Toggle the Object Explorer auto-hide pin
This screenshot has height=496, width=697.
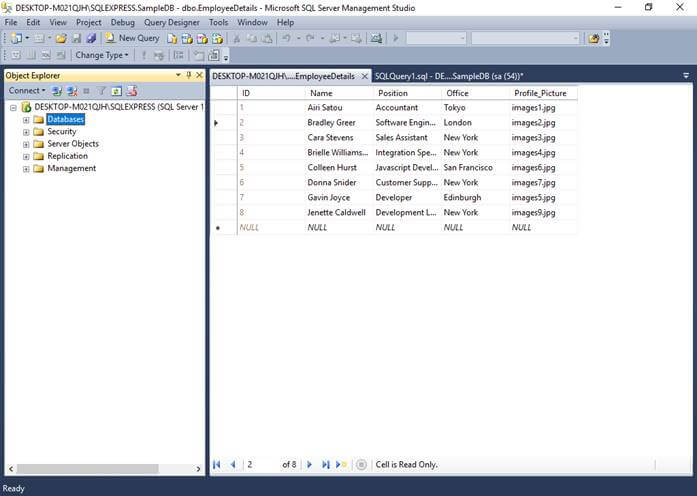tap(189, 75)
